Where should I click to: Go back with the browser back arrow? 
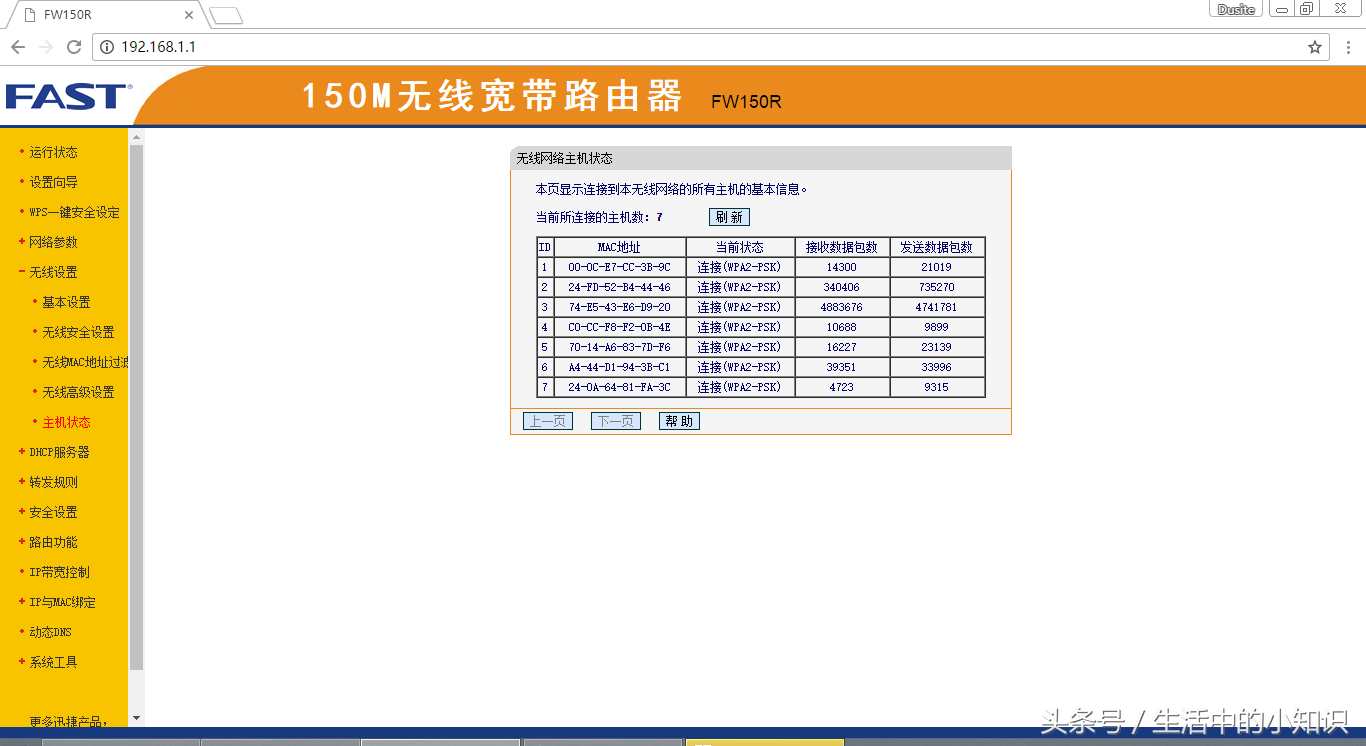click(x=18, y=47)
